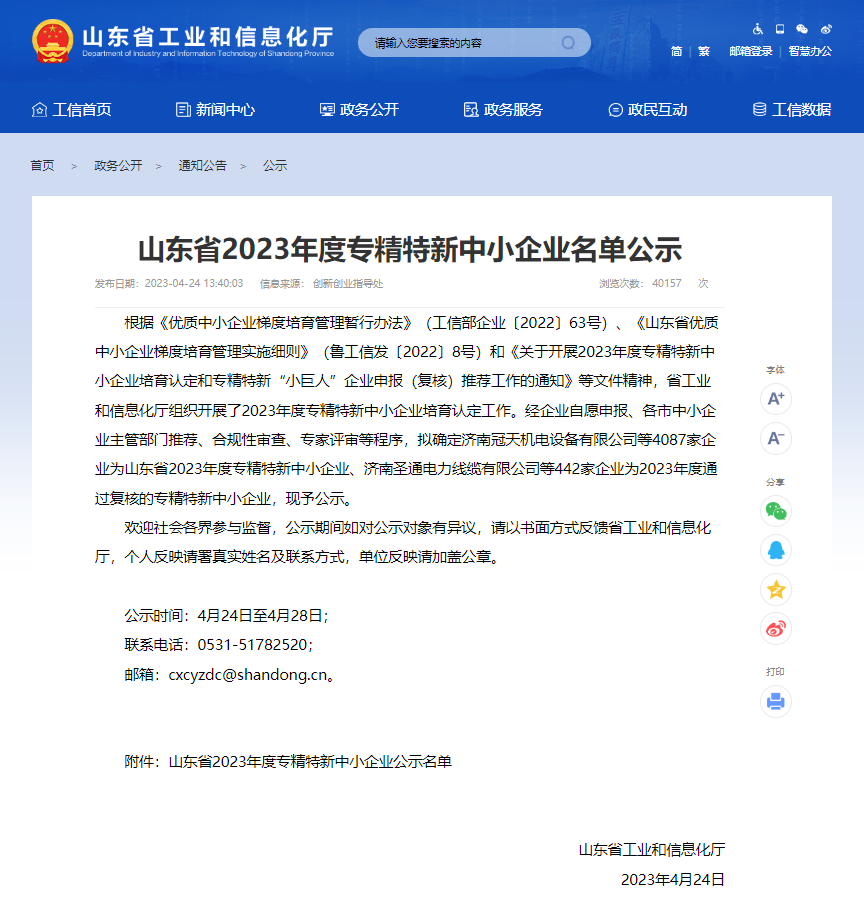The image size is (864, 905).
Task: Click the search magnifier icon
Action: (568, 43)
